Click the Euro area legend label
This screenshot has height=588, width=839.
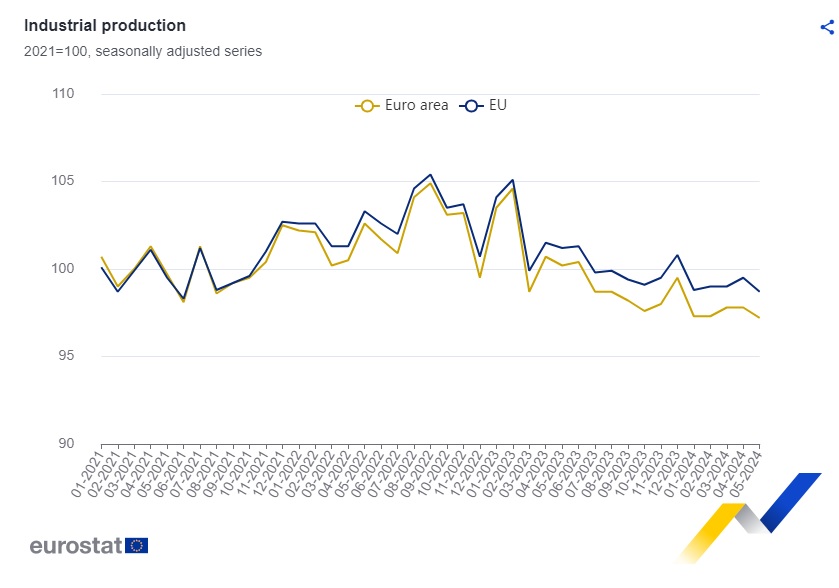tap(416, 106)
